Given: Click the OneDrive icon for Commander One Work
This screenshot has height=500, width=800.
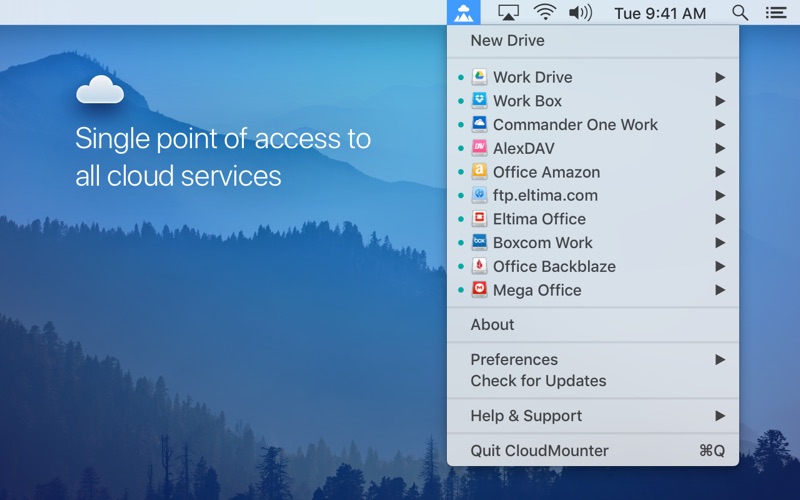Looking at the screenshot, I should click(479, 124).
